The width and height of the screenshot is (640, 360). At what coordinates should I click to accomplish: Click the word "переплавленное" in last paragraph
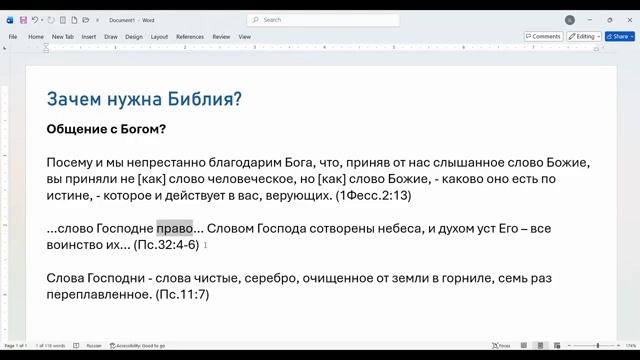tap(99, 294)
